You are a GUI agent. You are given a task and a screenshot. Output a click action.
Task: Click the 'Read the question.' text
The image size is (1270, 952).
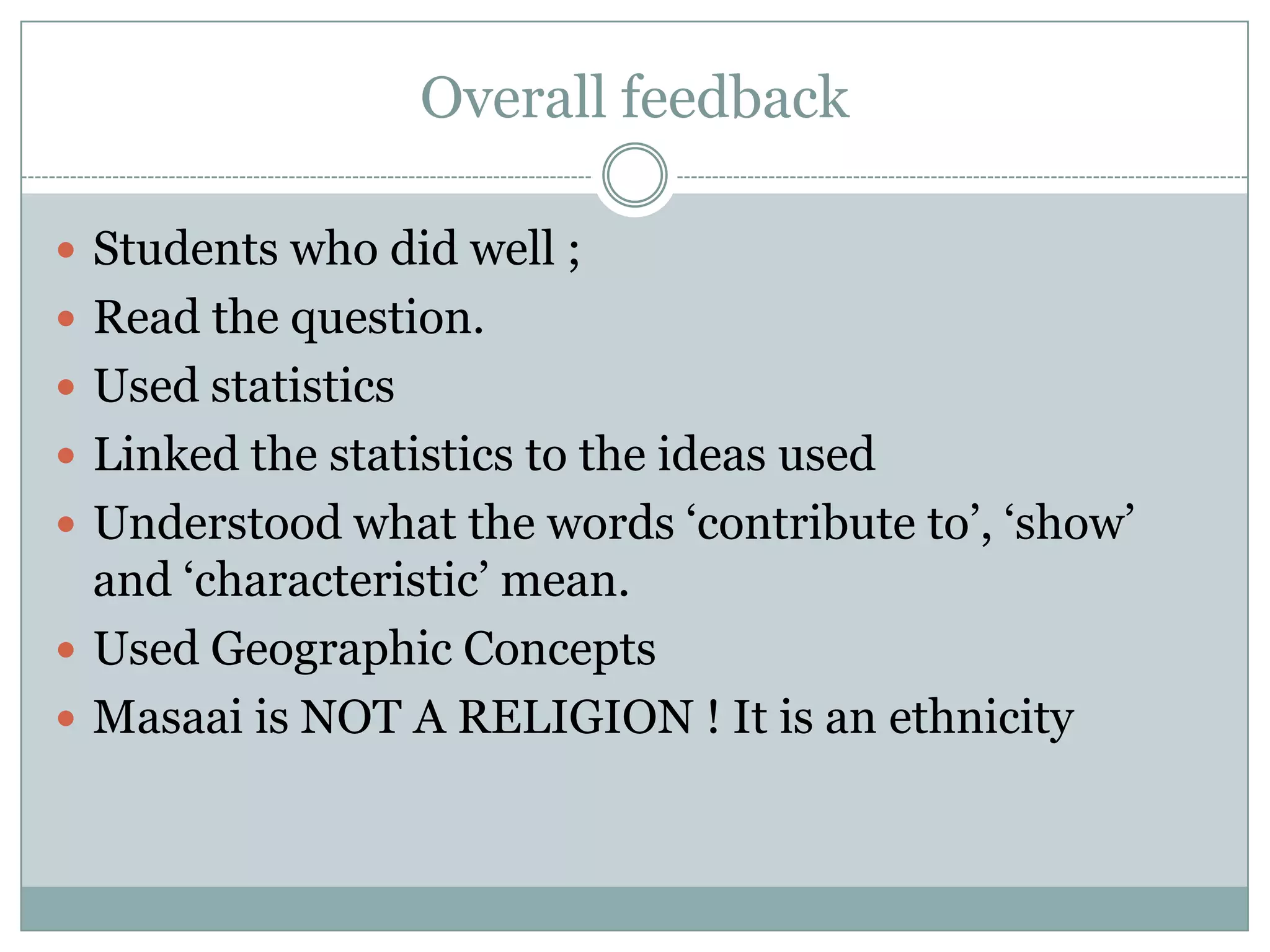coord(288,318)
